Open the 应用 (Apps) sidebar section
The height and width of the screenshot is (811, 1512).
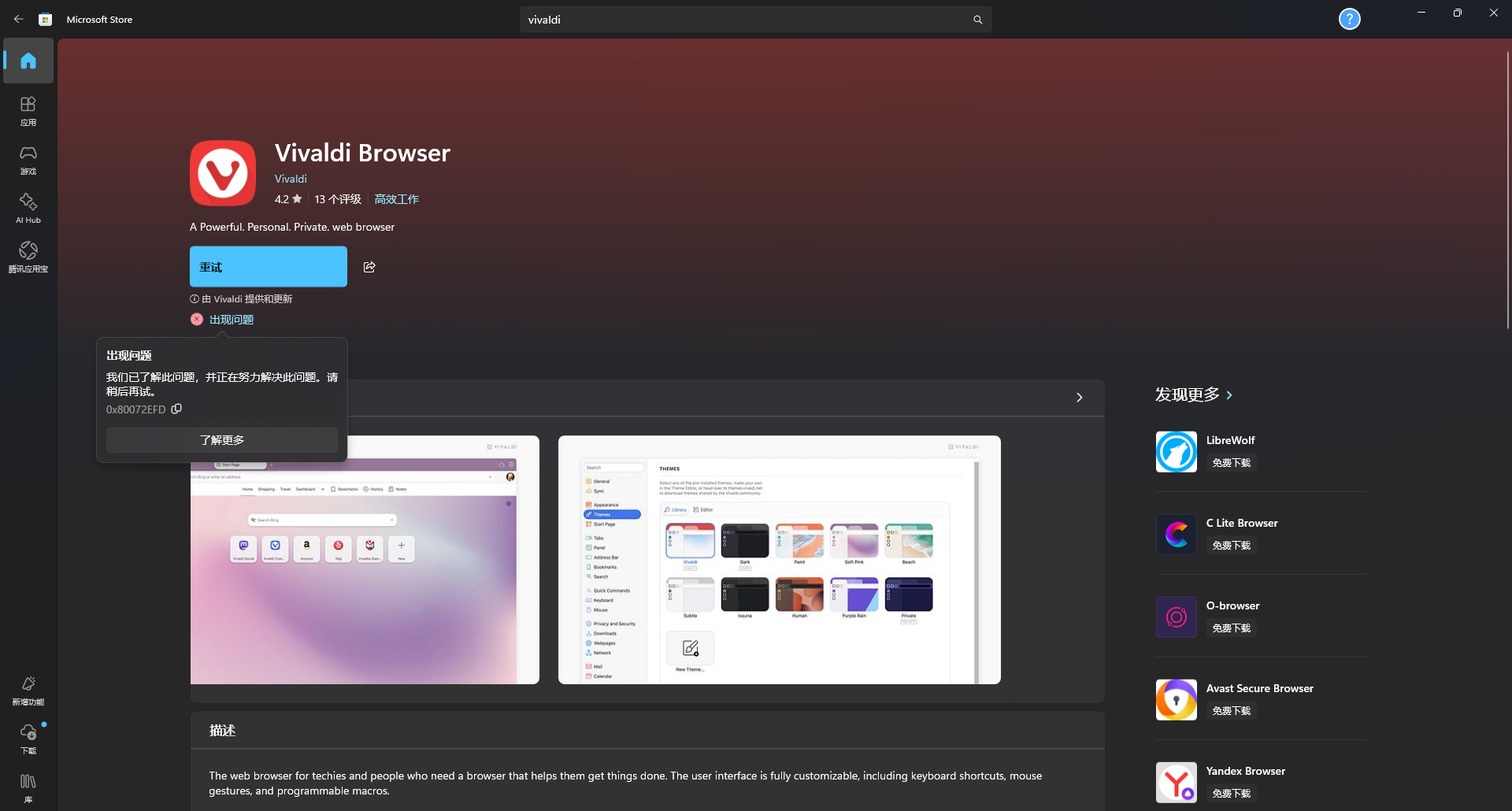pyautogui.click(x=28, y=111)
